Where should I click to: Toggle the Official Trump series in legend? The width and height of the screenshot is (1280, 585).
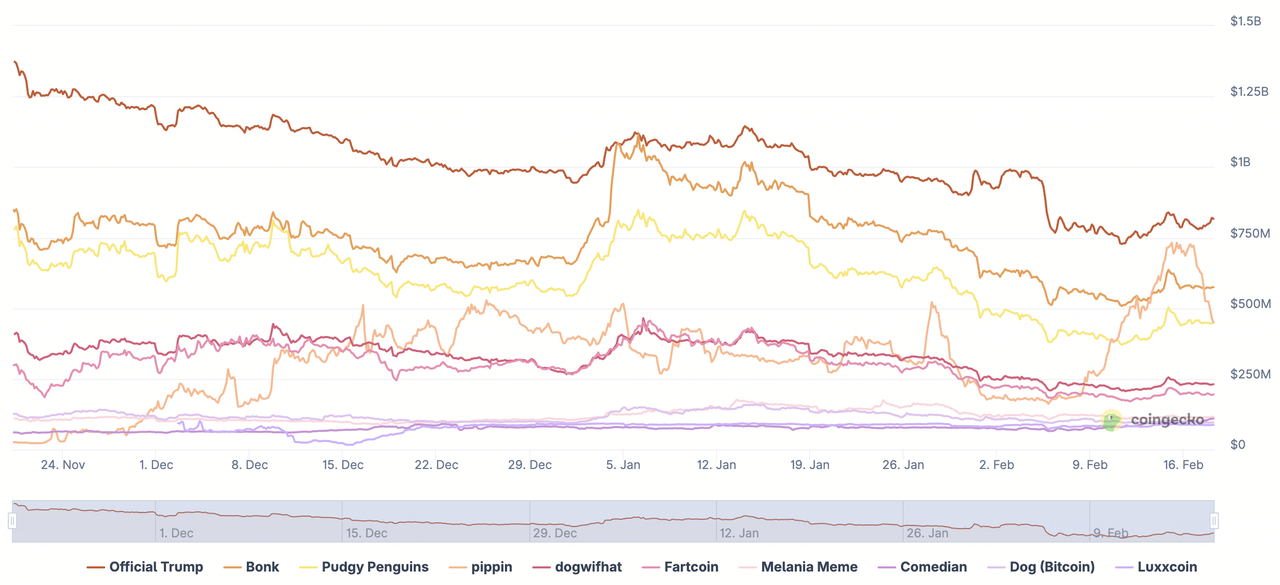click(156, 567)
